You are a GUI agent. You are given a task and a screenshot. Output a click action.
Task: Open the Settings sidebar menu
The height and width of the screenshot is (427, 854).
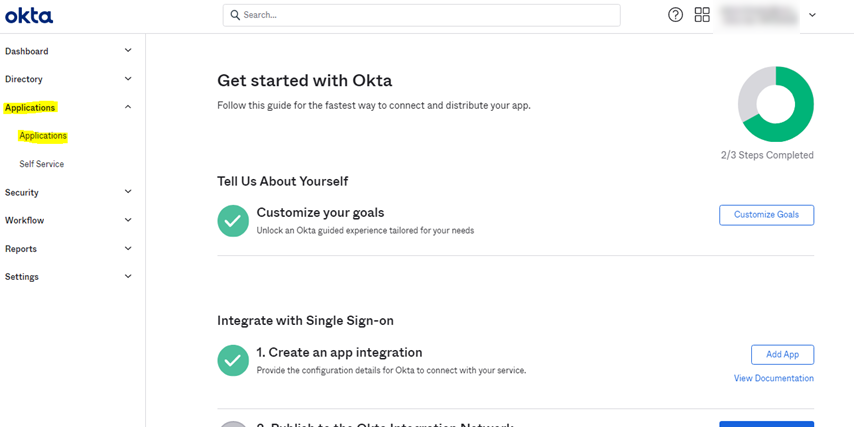click(x=22, y=277)
